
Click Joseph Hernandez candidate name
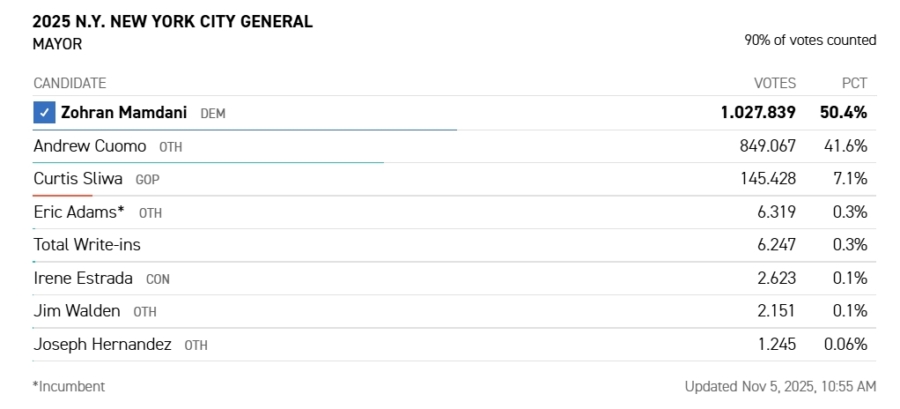pyautogui.click(x=103, y=344)
